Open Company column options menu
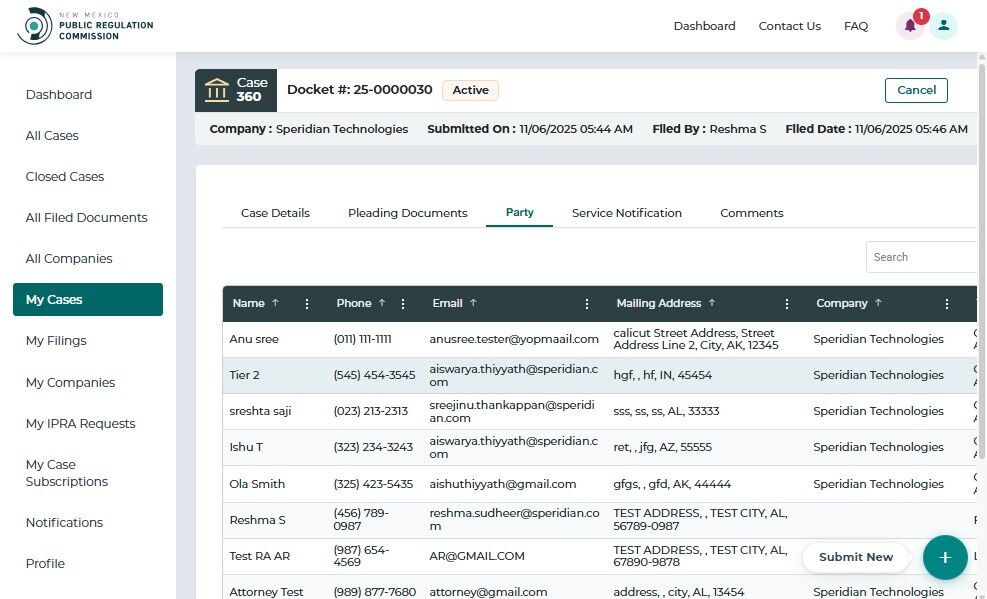Viewport: 987px width, 599px height. (947, 304)
